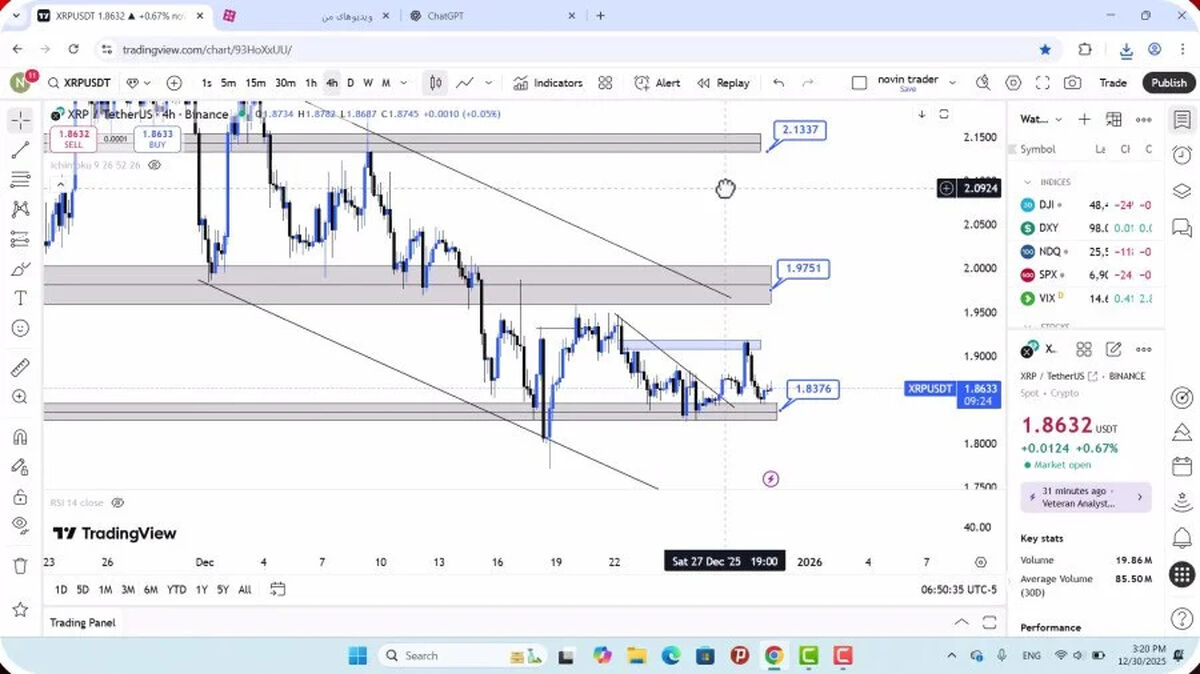
Task: Expand the novin trader layout dropdown
Action: (952, 83)
